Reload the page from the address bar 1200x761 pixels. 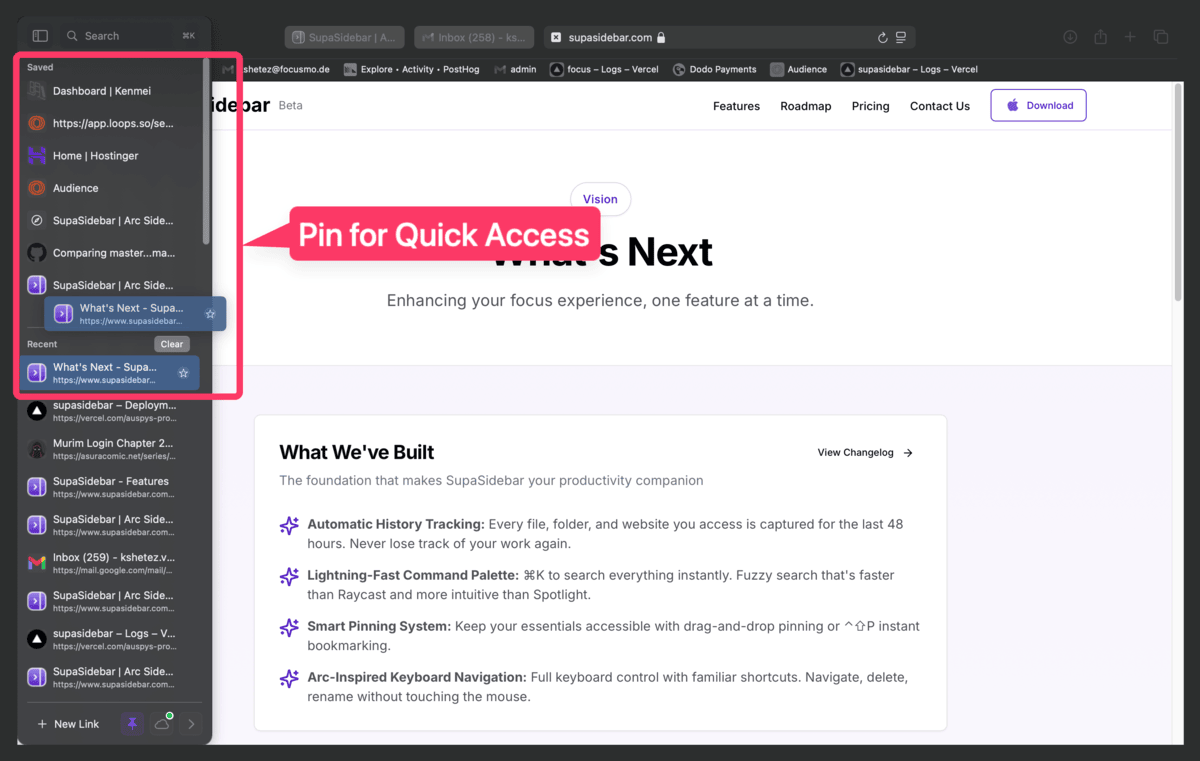pyautogui.click(x=882, y=38)
